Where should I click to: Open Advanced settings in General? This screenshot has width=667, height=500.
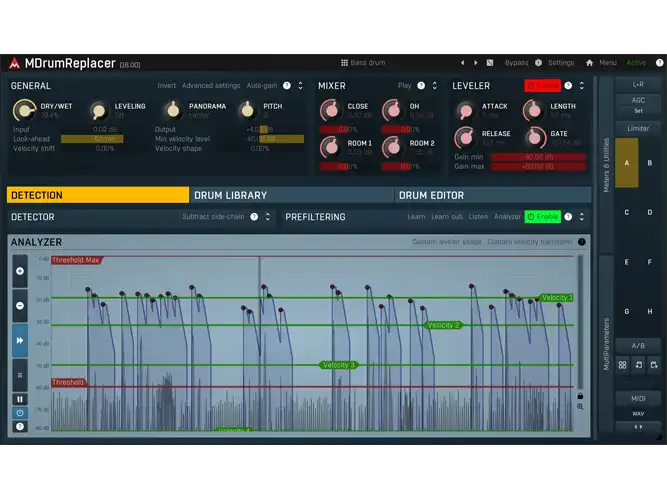coord(211,86)
